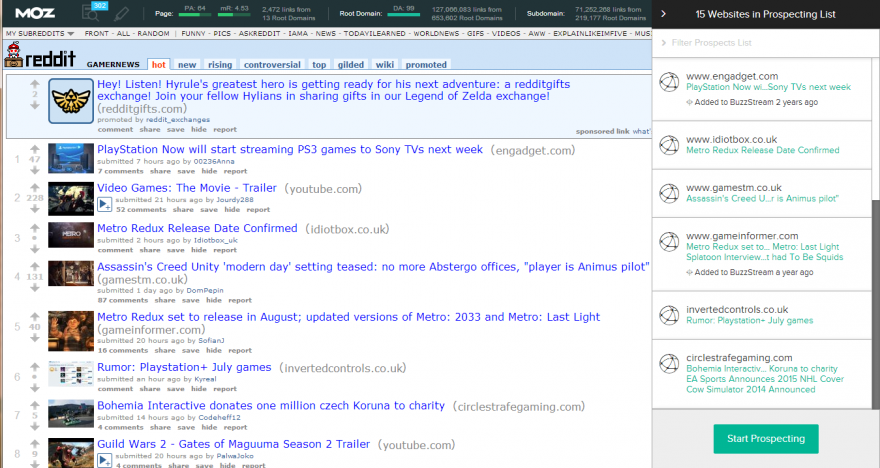
Task: Open the 87 comments link
Action: [122, 300]
